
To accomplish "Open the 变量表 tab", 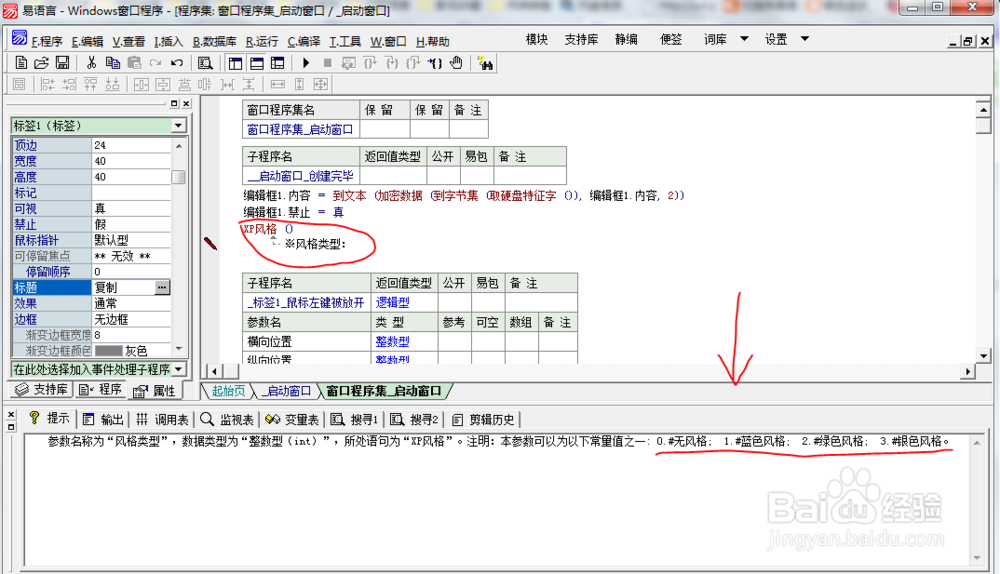I will tap(292, 419).
